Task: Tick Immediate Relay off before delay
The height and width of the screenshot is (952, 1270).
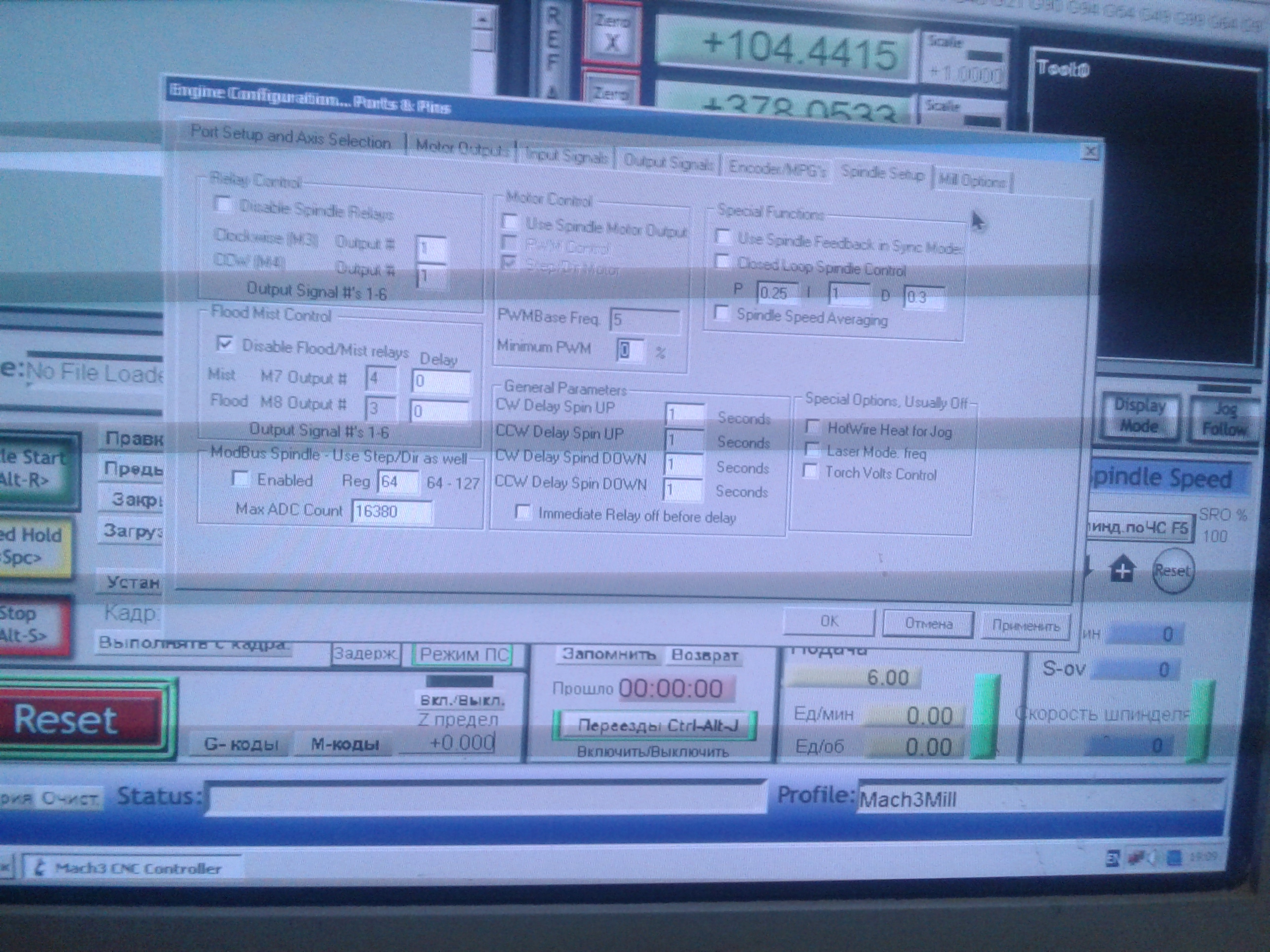Action: 523,512
